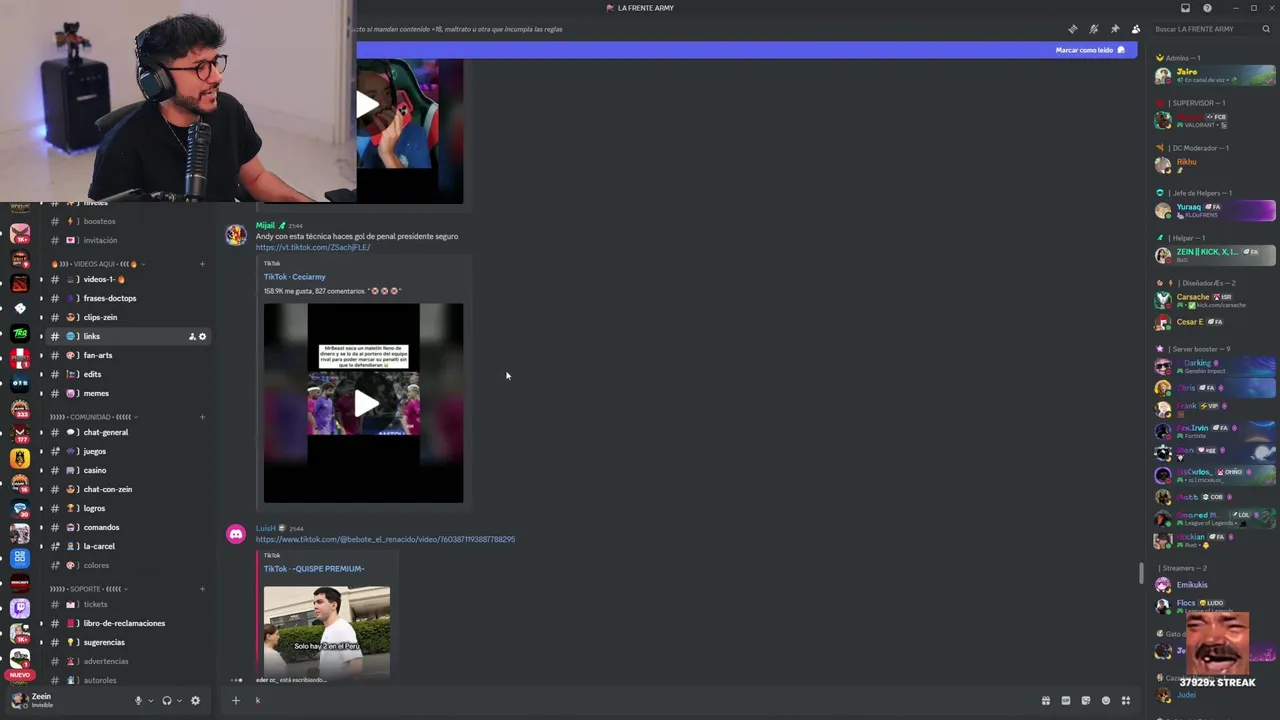Viewport: 1280px width, 720px height.
Task: Collapse the VIDEOS AQUI category
Action: click(97, 264)
